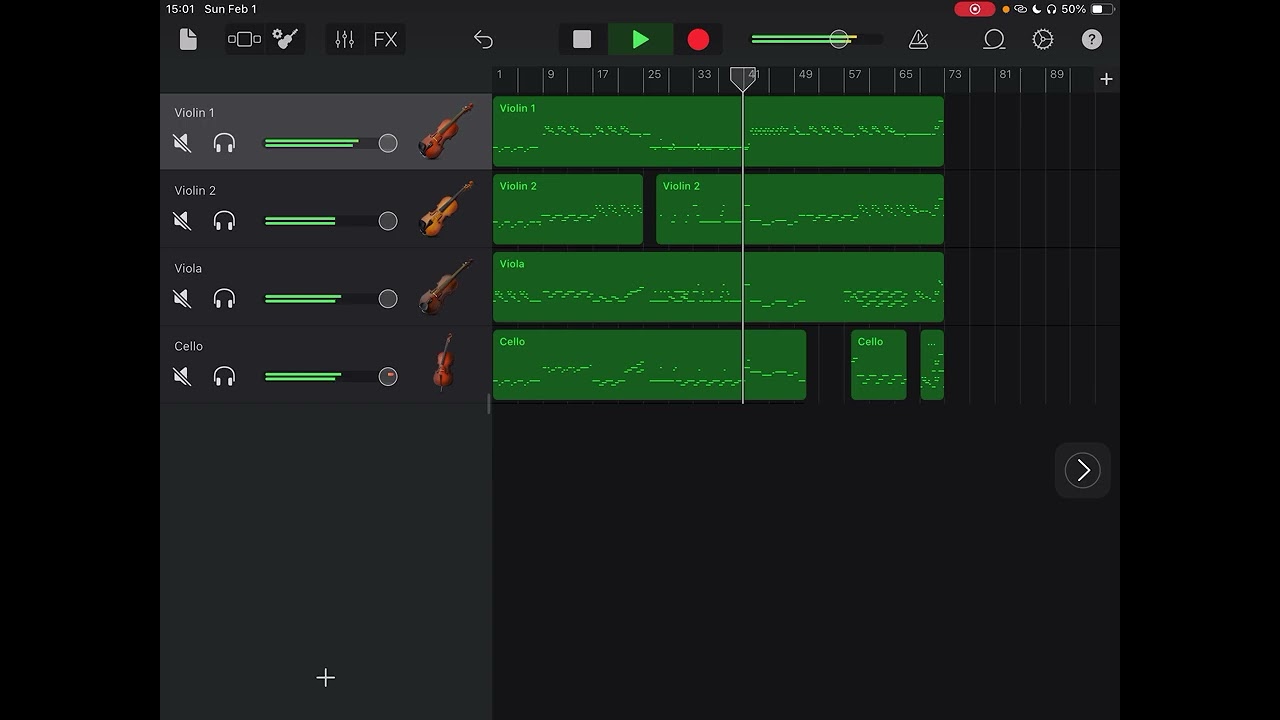
Task: Solo the Violin 2 track
Action: (x=224, y=221)
